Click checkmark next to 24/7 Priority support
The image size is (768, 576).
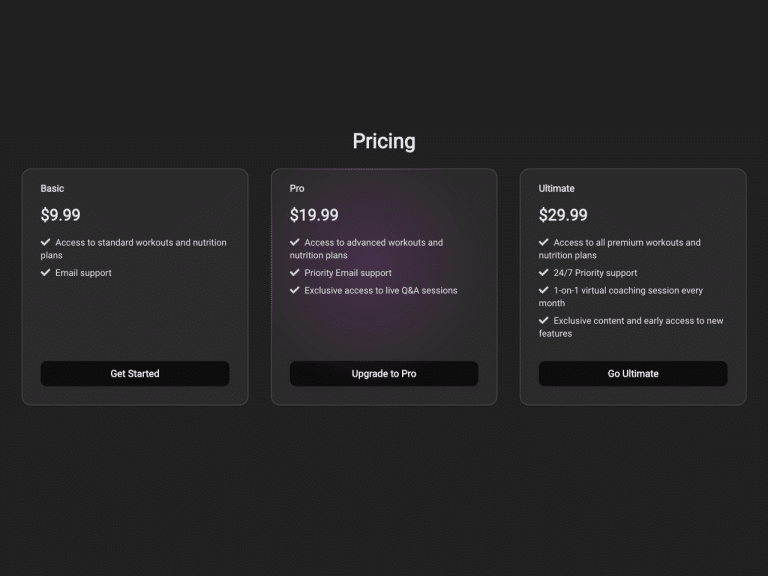coord(544,272)
